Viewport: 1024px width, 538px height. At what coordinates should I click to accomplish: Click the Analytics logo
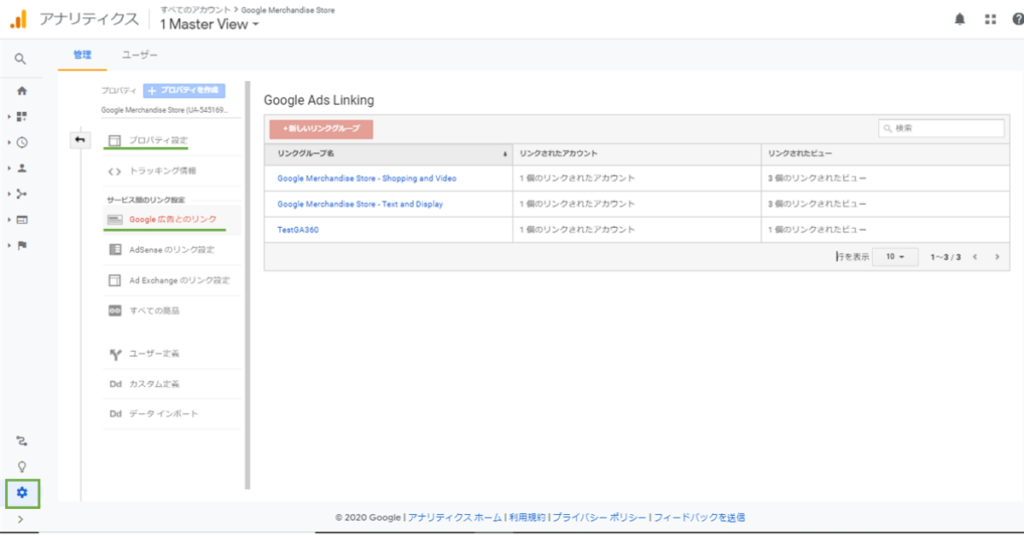18,19
